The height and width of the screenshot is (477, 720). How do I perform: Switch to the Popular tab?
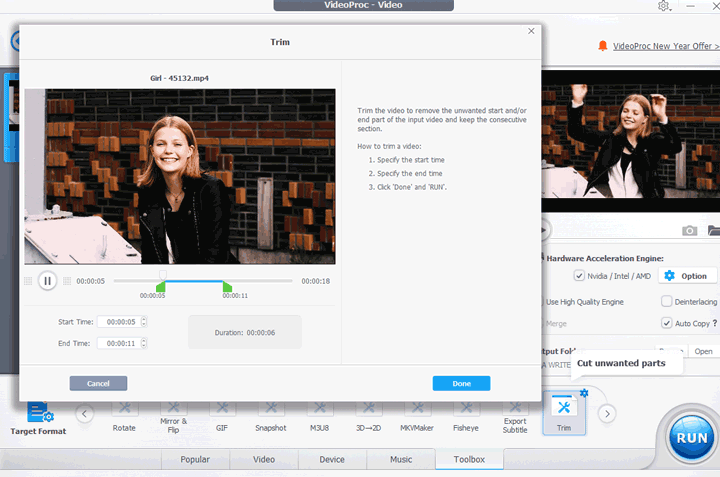click(x=195, y=459)
